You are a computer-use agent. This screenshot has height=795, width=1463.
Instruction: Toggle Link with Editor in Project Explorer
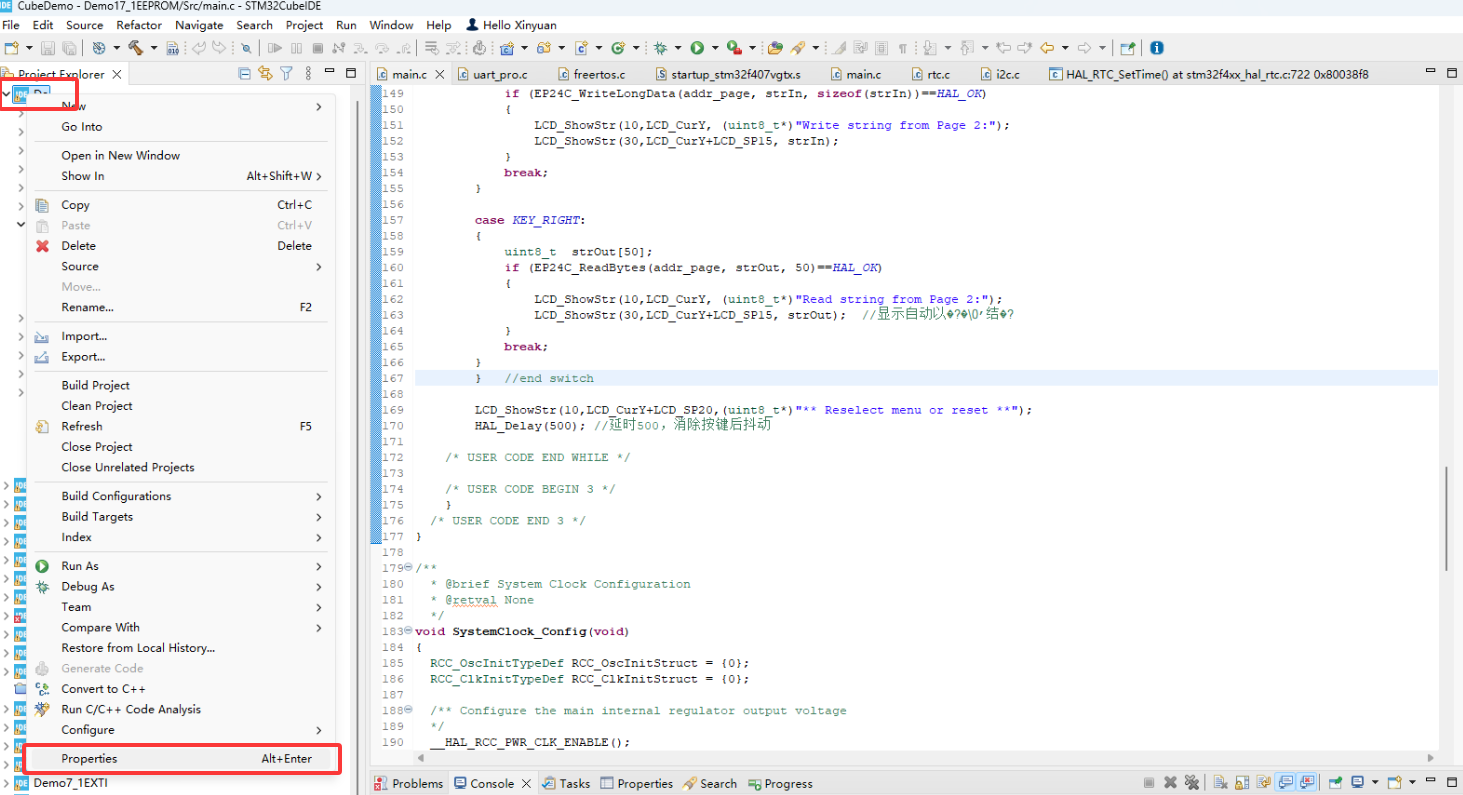(x=265, y=73)
